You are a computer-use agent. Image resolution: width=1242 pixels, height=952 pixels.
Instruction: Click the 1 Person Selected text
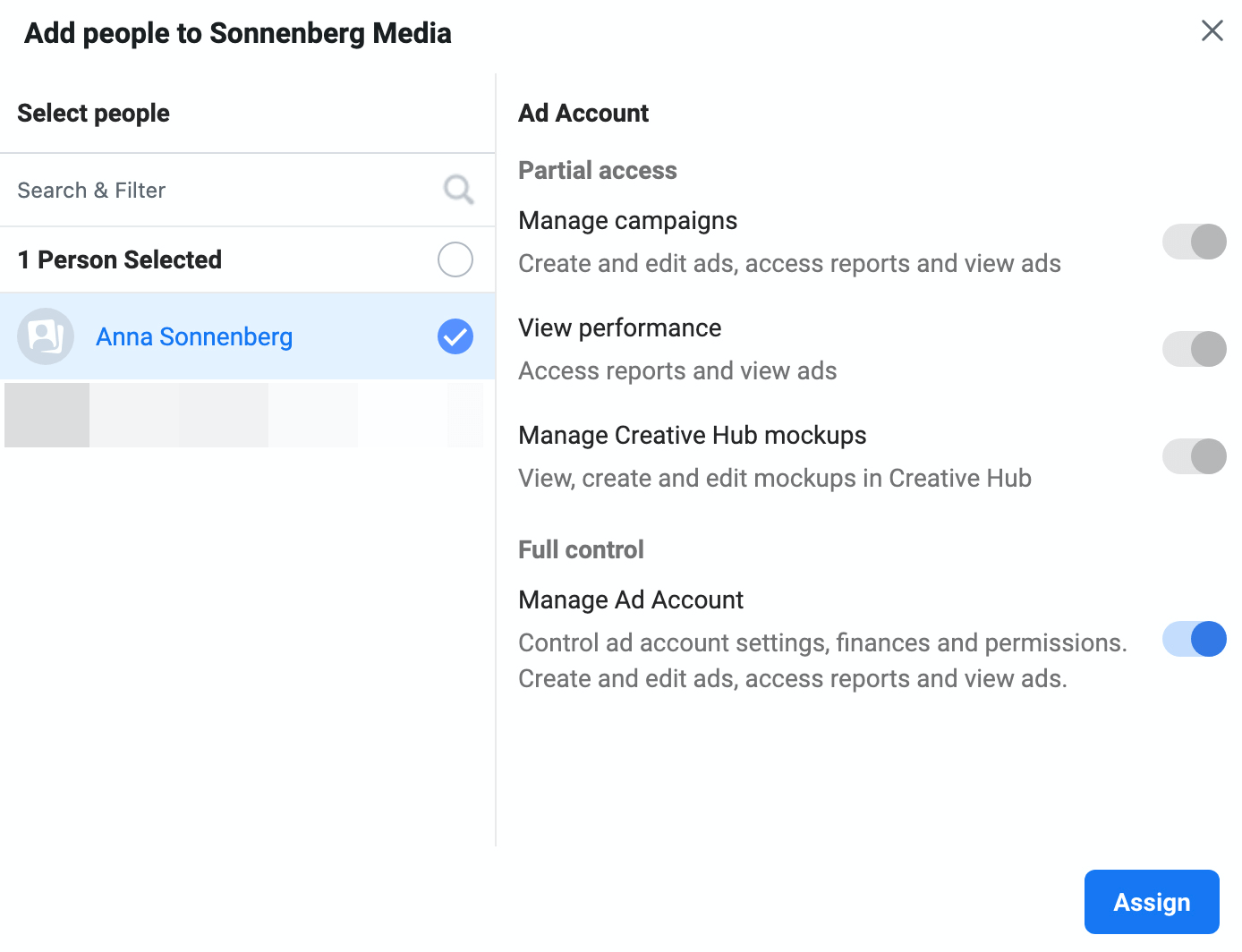click(x=120, y=259)
